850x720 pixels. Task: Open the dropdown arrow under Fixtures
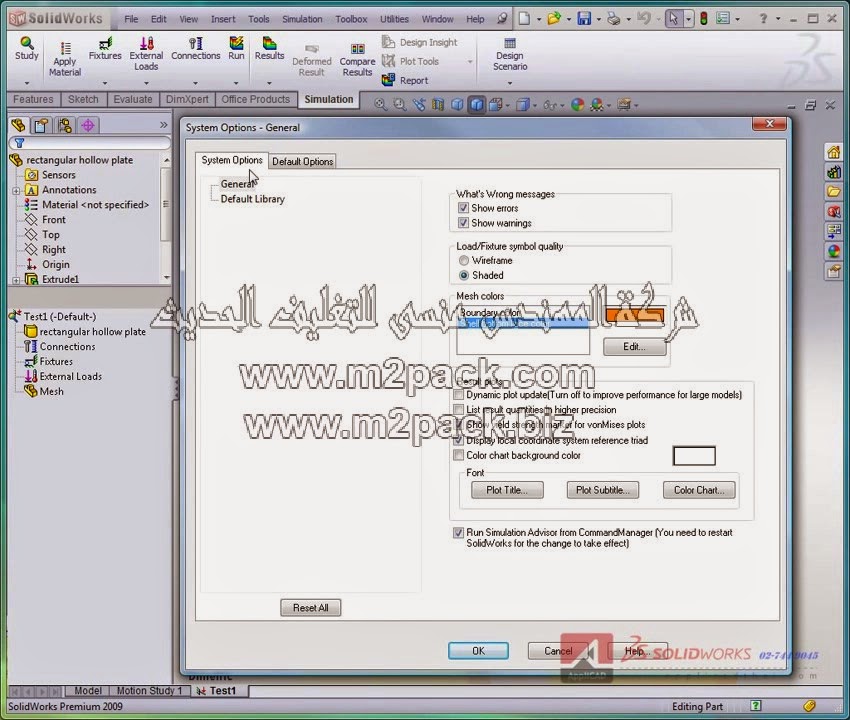click(x=105, y=83)
